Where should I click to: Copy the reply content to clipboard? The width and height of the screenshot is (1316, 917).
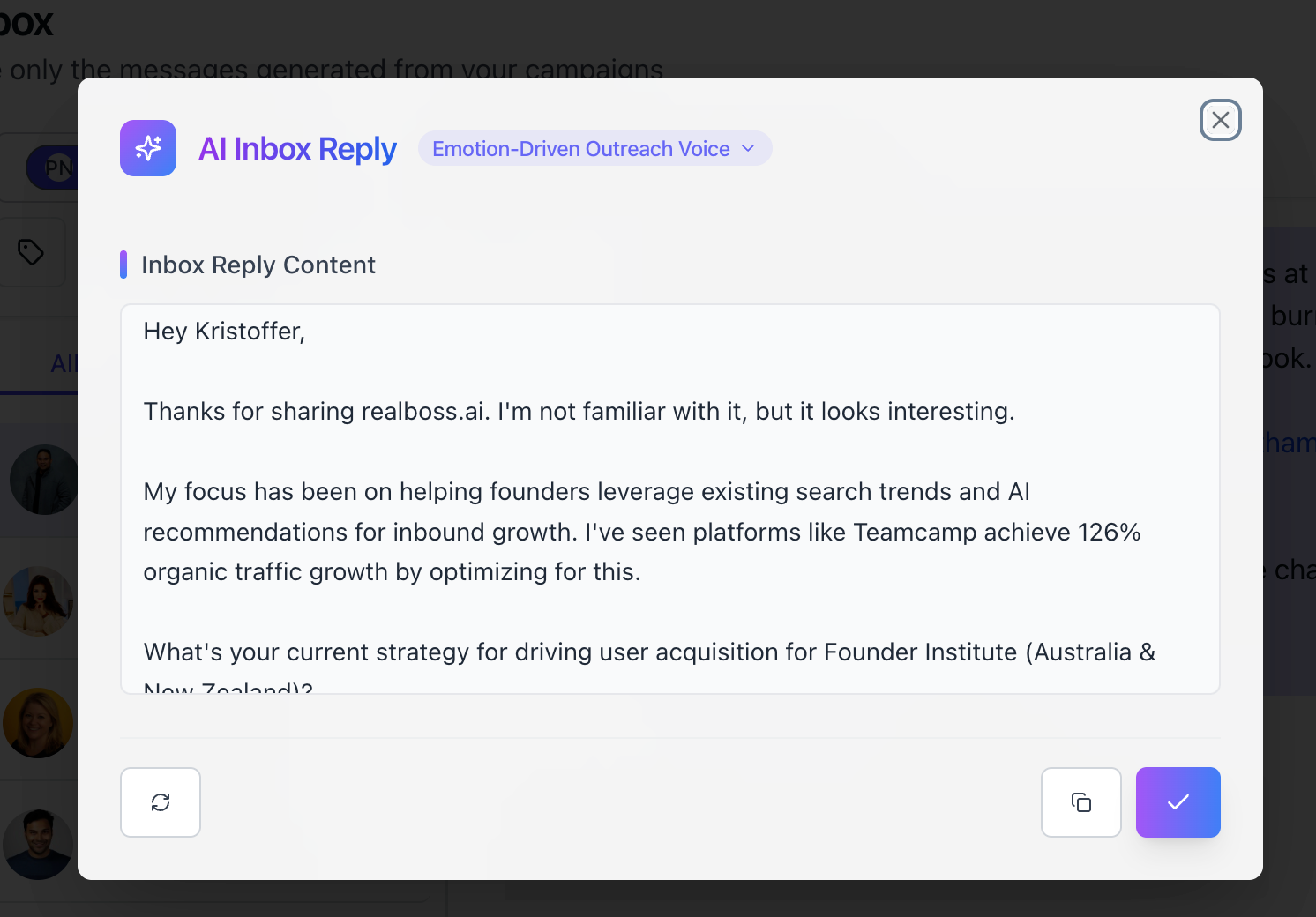point(1081,802)
